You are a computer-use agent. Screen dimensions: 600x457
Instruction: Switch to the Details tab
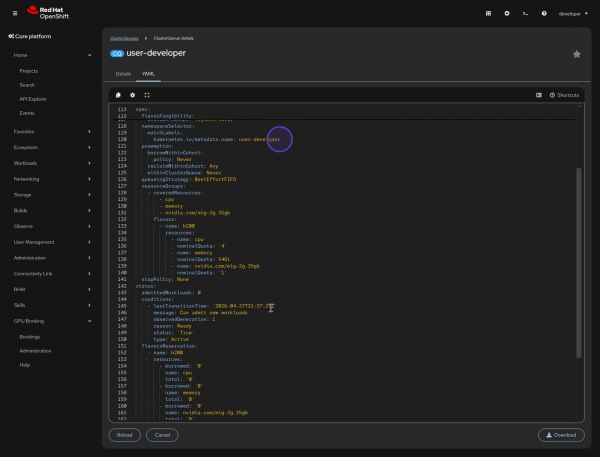click(x=123, y=74)
